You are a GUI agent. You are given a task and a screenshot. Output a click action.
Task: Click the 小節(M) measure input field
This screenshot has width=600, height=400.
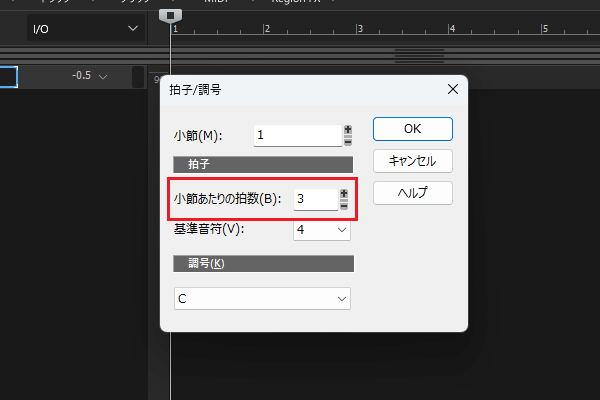296,135
